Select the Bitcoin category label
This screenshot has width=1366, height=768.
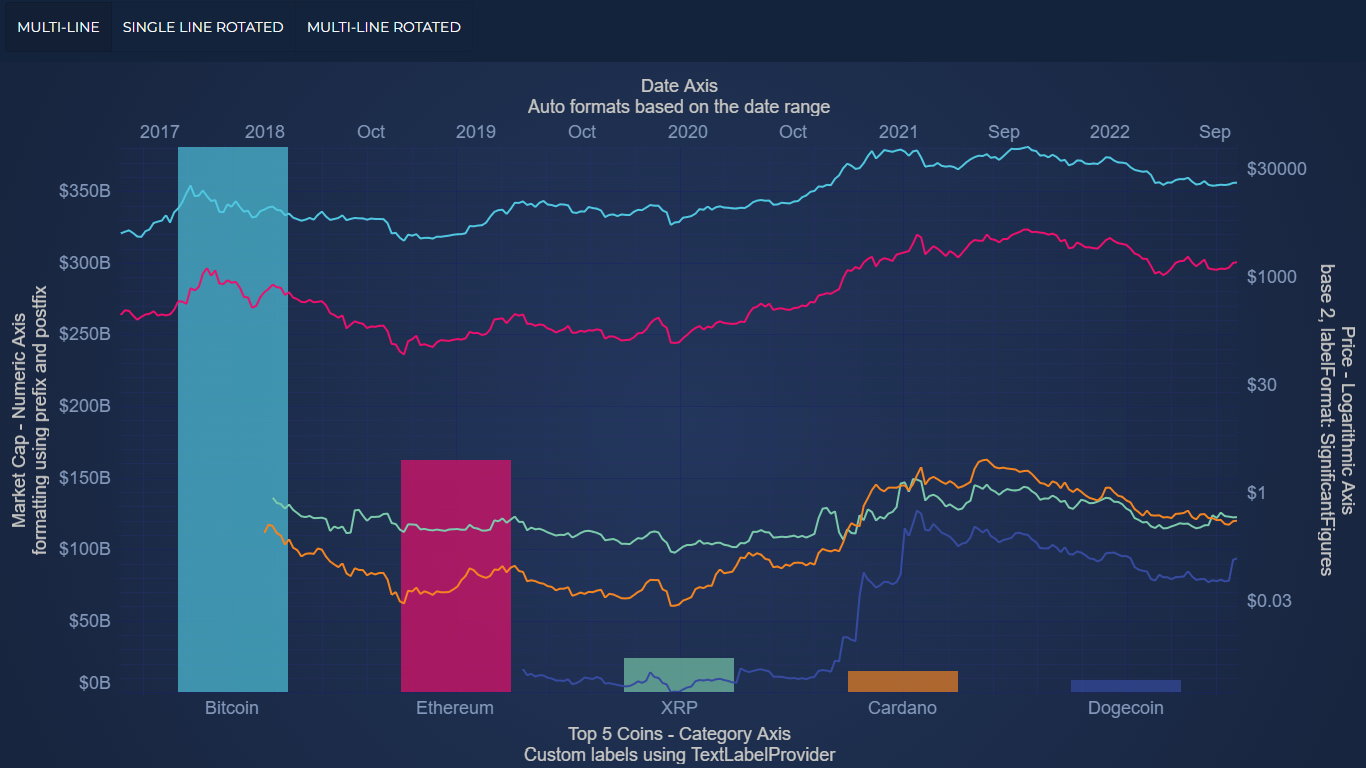pyautogui.click(x=231, y=707)
